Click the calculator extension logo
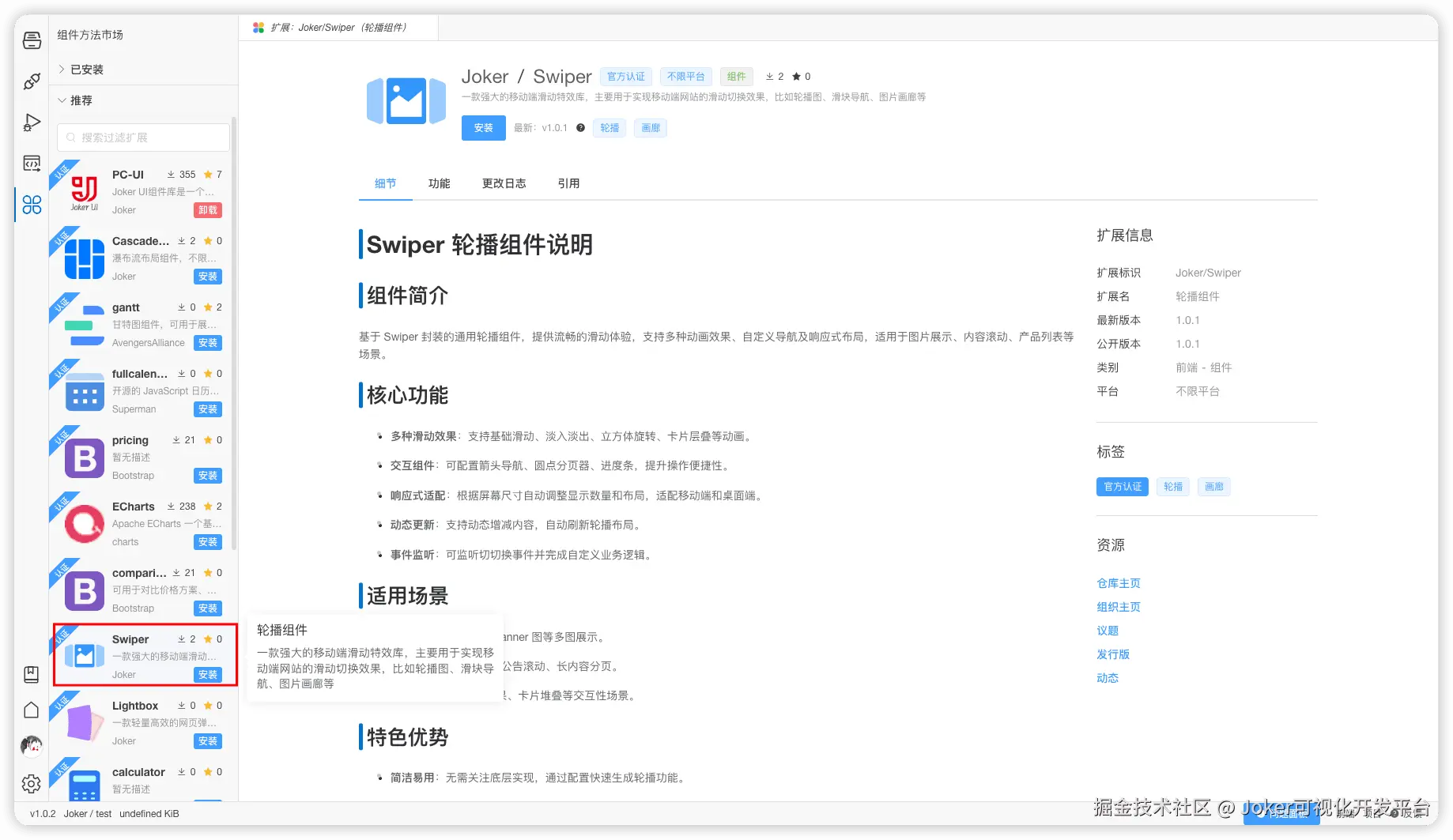The image size is (1453, 840). point(85,785)
